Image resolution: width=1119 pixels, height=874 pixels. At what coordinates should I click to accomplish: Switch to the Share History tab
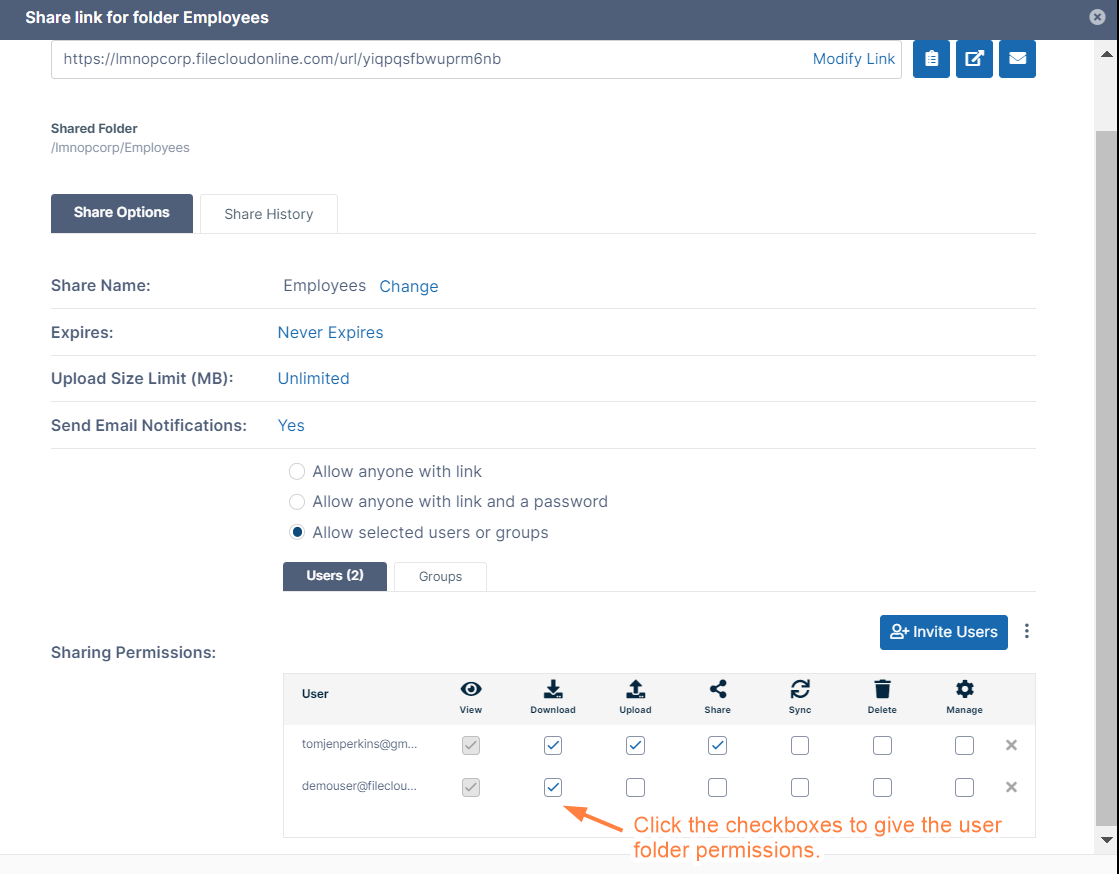pos(268,214)
